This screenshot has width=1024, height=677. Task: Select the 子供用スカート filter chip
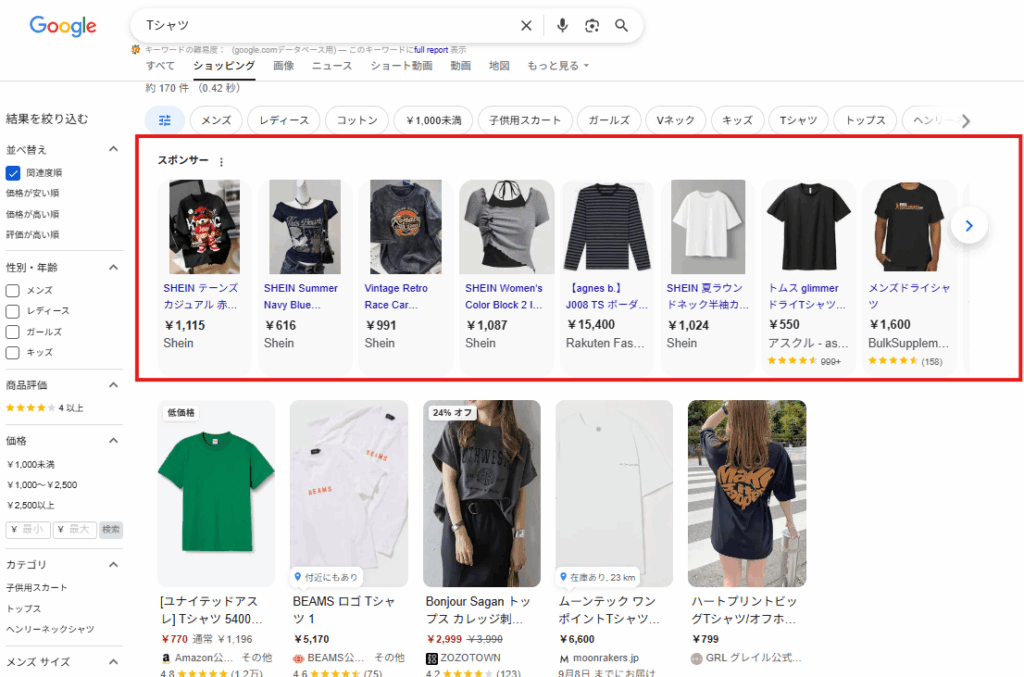point(525,120)
